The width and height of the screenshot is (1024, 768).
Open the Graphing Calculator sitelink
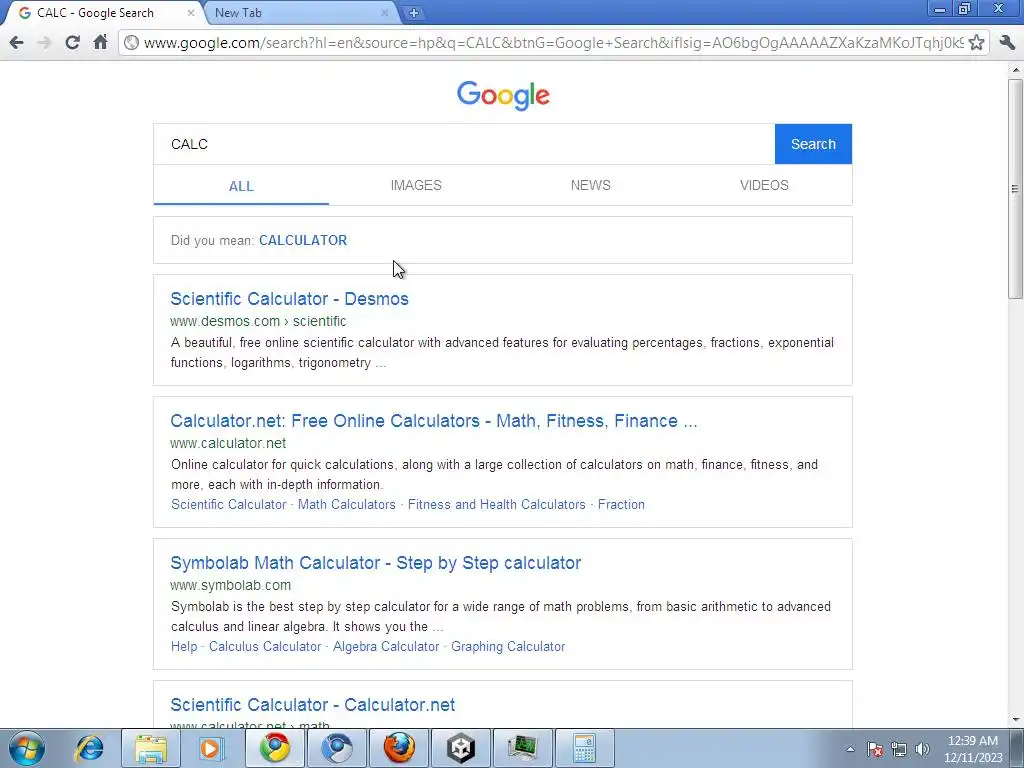click(508, 646)
